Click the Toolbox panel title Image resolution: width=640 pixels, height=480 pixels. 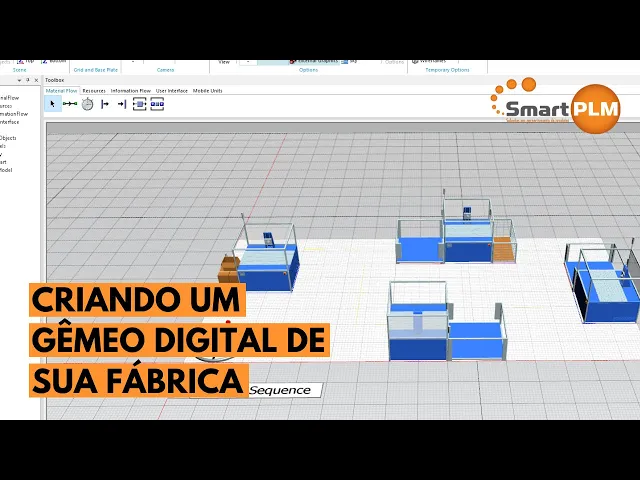tap(54, 80)
